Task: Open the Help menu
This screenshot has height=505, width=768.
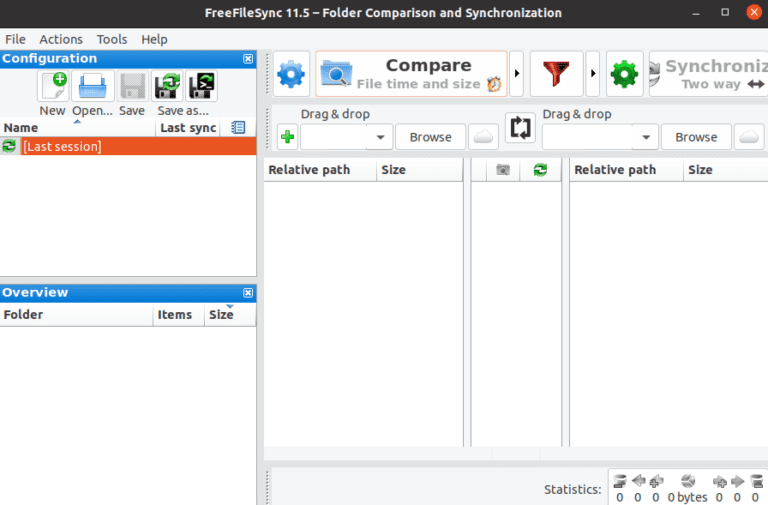Action: (x=154, y=39)
